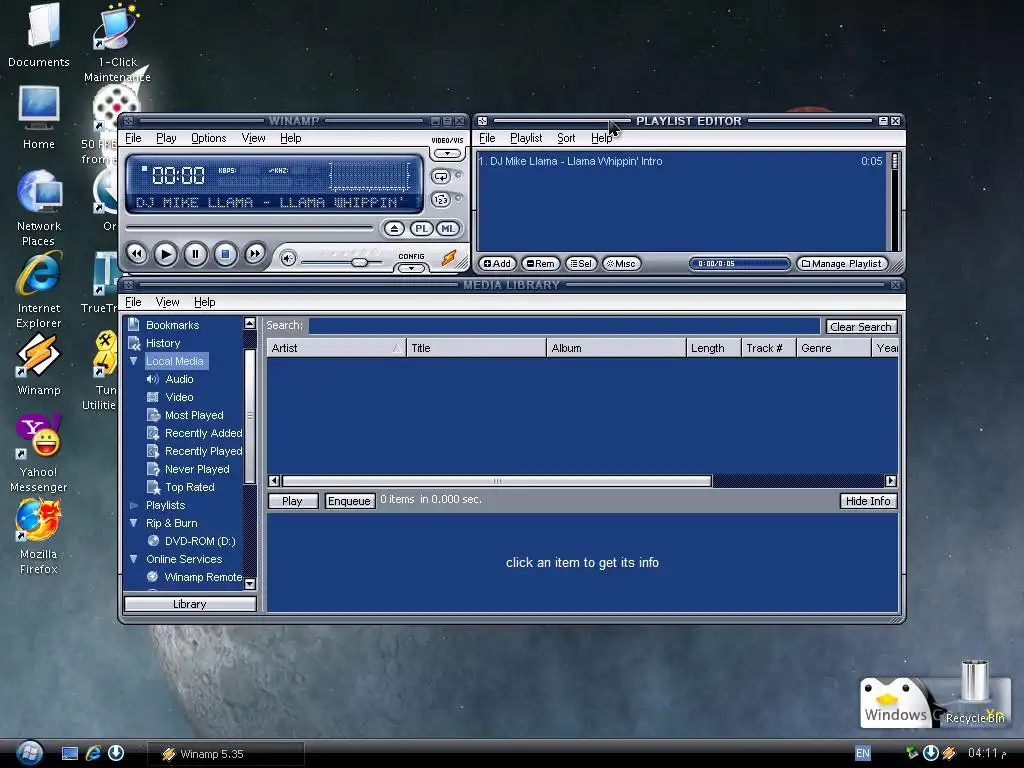Image resolution: width=1024 pixels, height=768 pixels.
Task: Open History in Media Library tree
Action: tap(163, 343)
